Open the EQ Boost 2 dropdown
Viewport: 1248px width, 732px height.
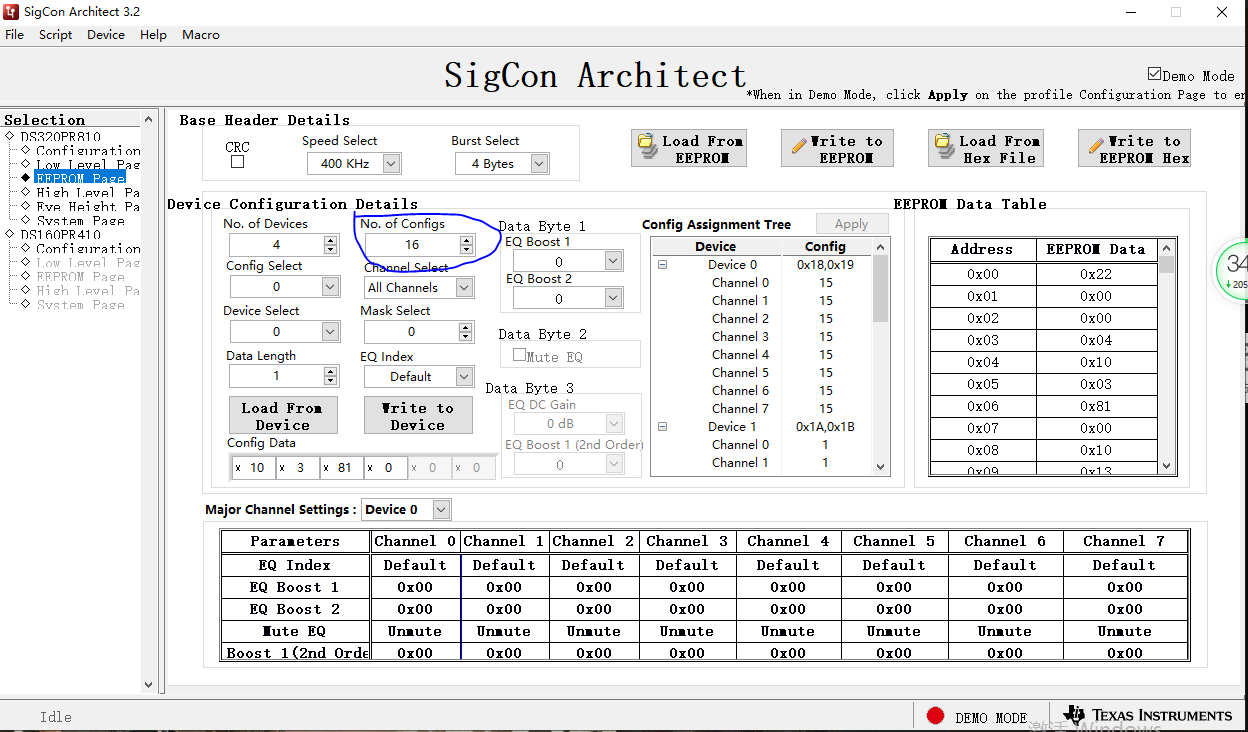click(613, 299)
